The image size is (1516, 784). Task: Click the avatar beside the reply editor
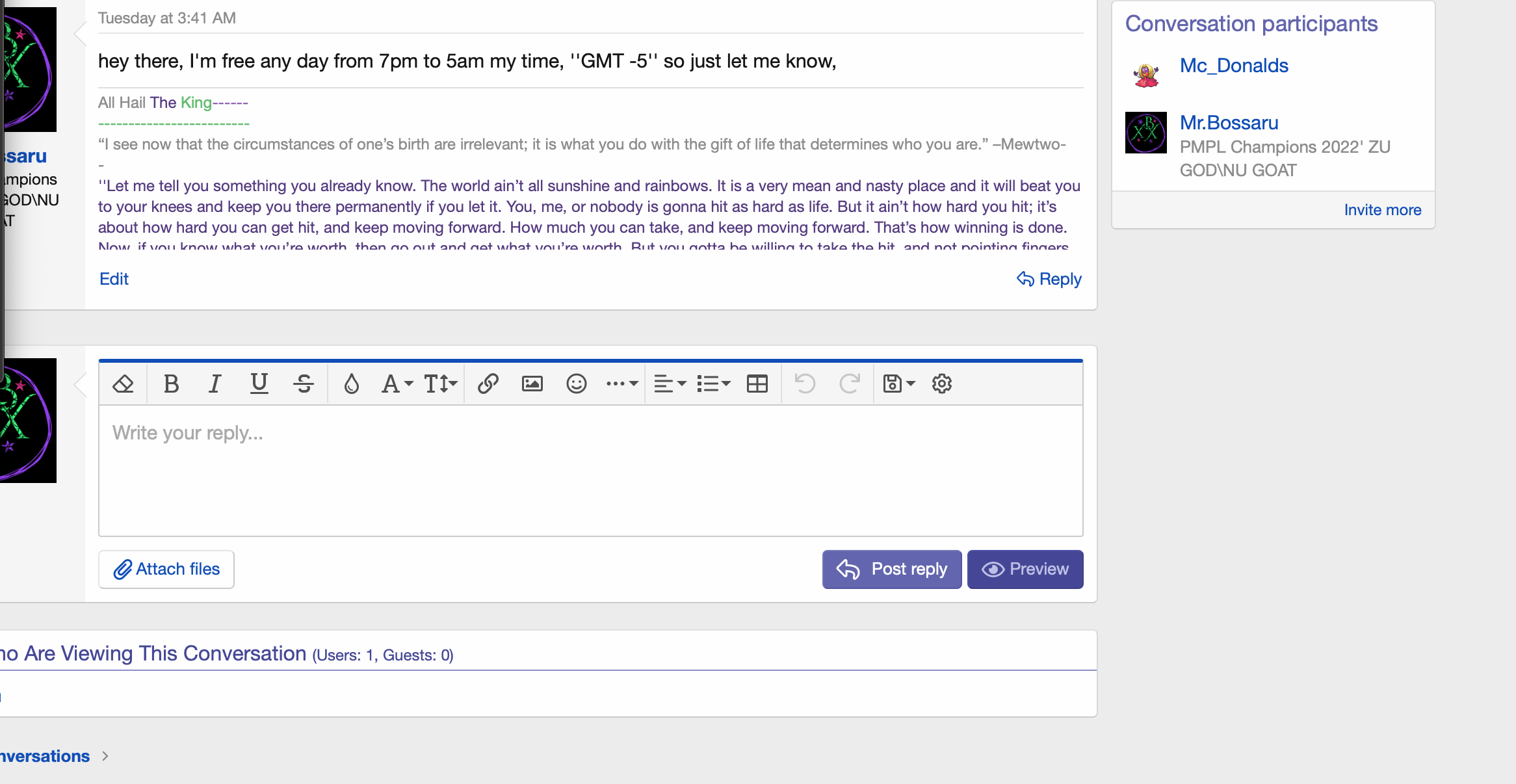[28, 421]
